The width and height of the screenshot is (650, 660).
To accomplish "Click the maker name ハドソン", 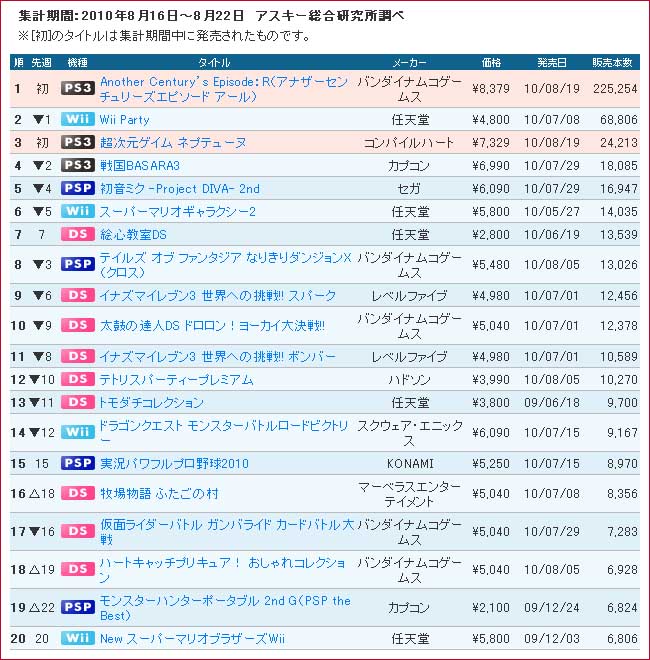I will click(x=409, y=380).
